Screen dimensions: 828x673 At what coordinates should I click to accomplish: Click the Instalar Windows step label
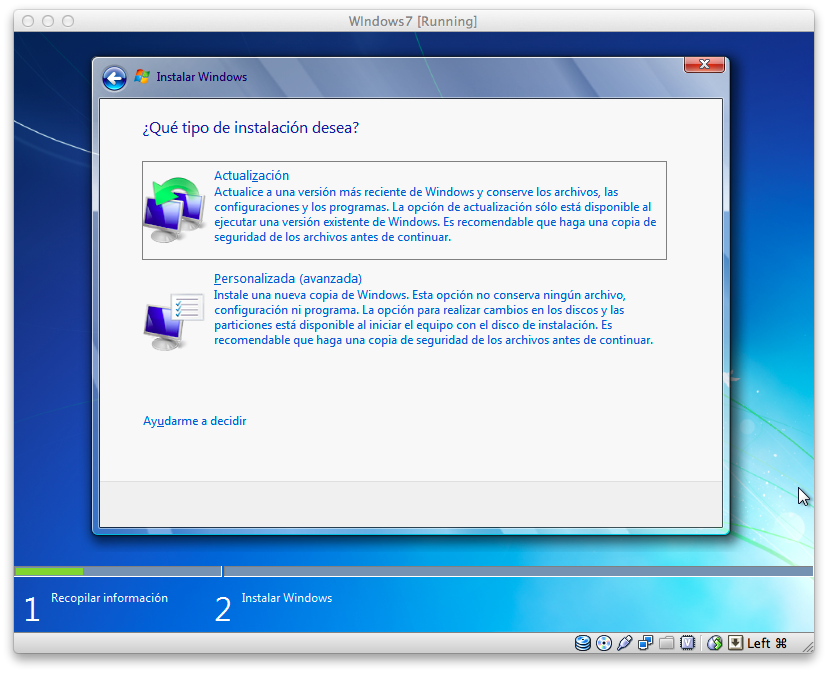pyautogui.click(x=286, y=597)
